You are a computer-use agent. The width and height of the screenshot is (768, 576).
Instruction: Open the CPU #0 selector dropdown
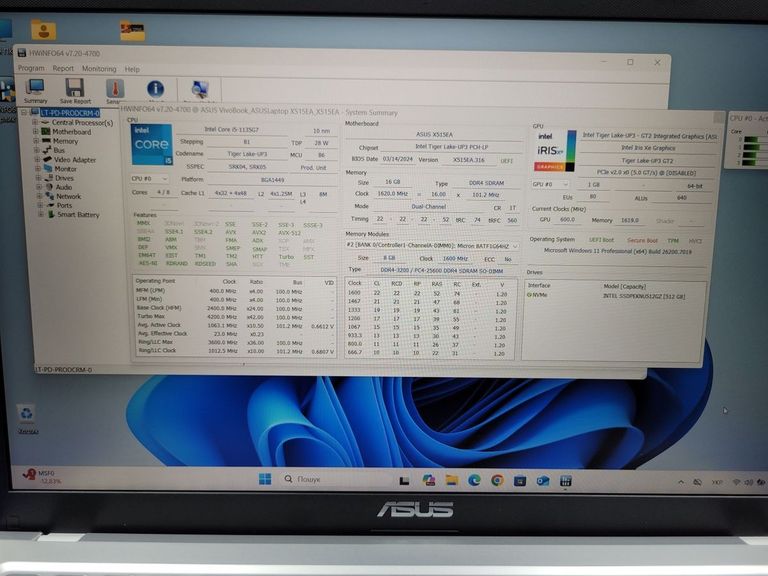point(149,179)
